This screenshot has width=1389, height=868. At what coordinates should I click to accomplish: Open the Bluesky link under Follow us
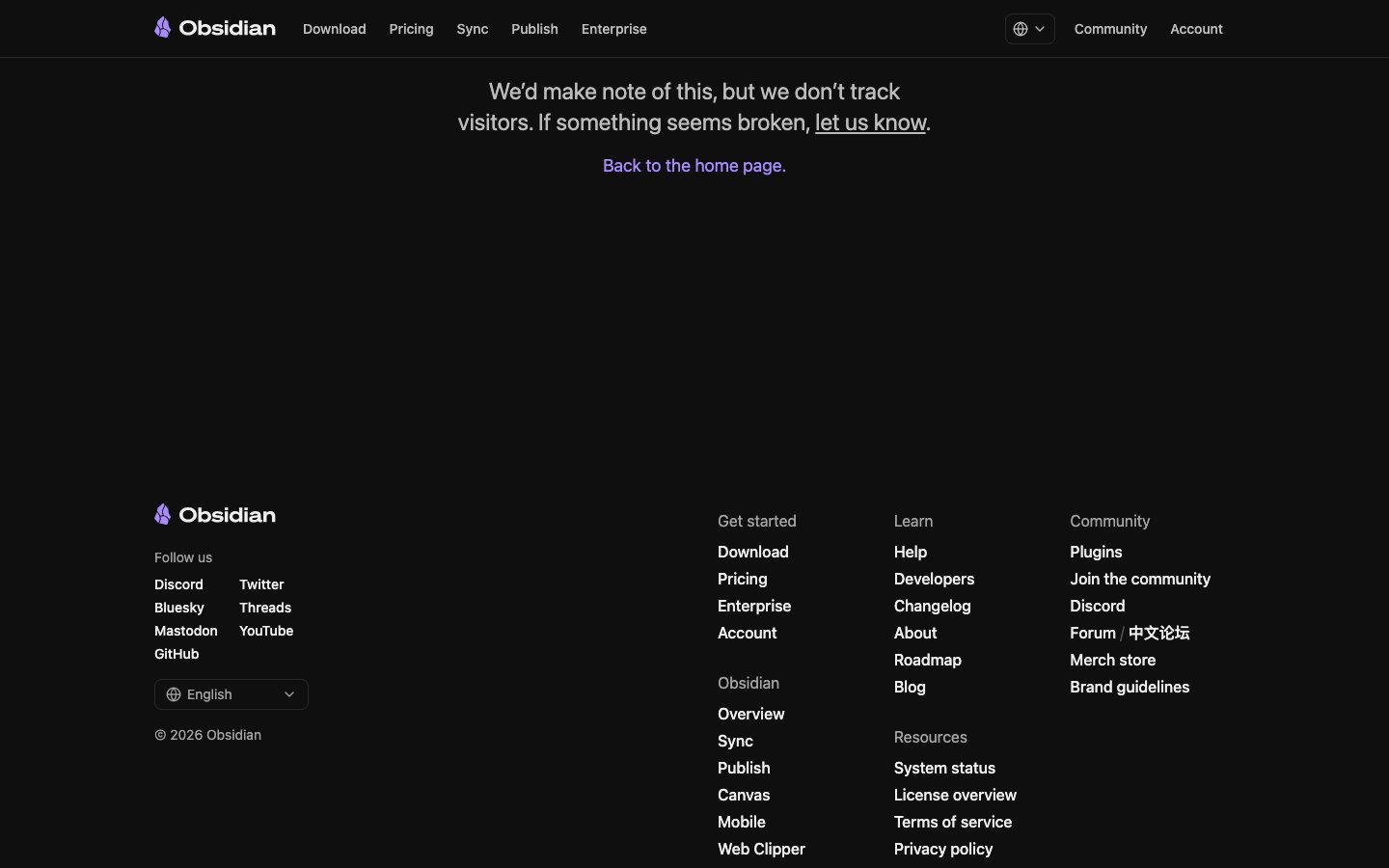pyautogui.click(x=179, y=608)
